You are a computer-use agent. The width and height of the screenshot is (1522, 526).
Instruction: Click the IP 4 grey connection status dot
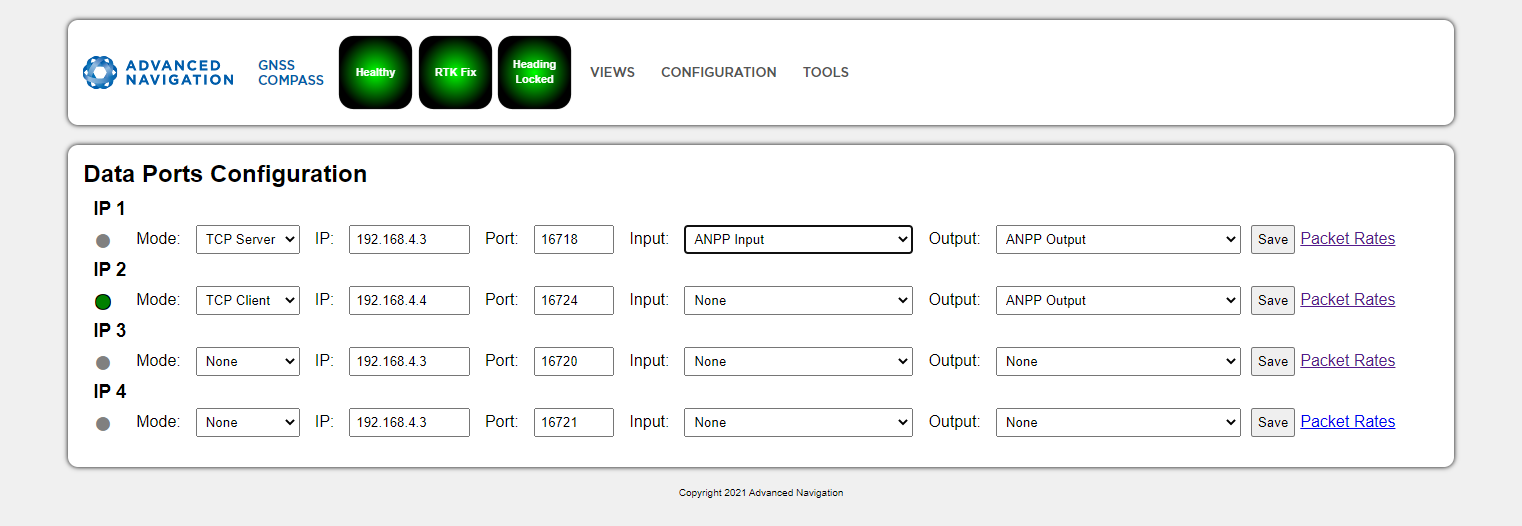click(x=103, y=424)
